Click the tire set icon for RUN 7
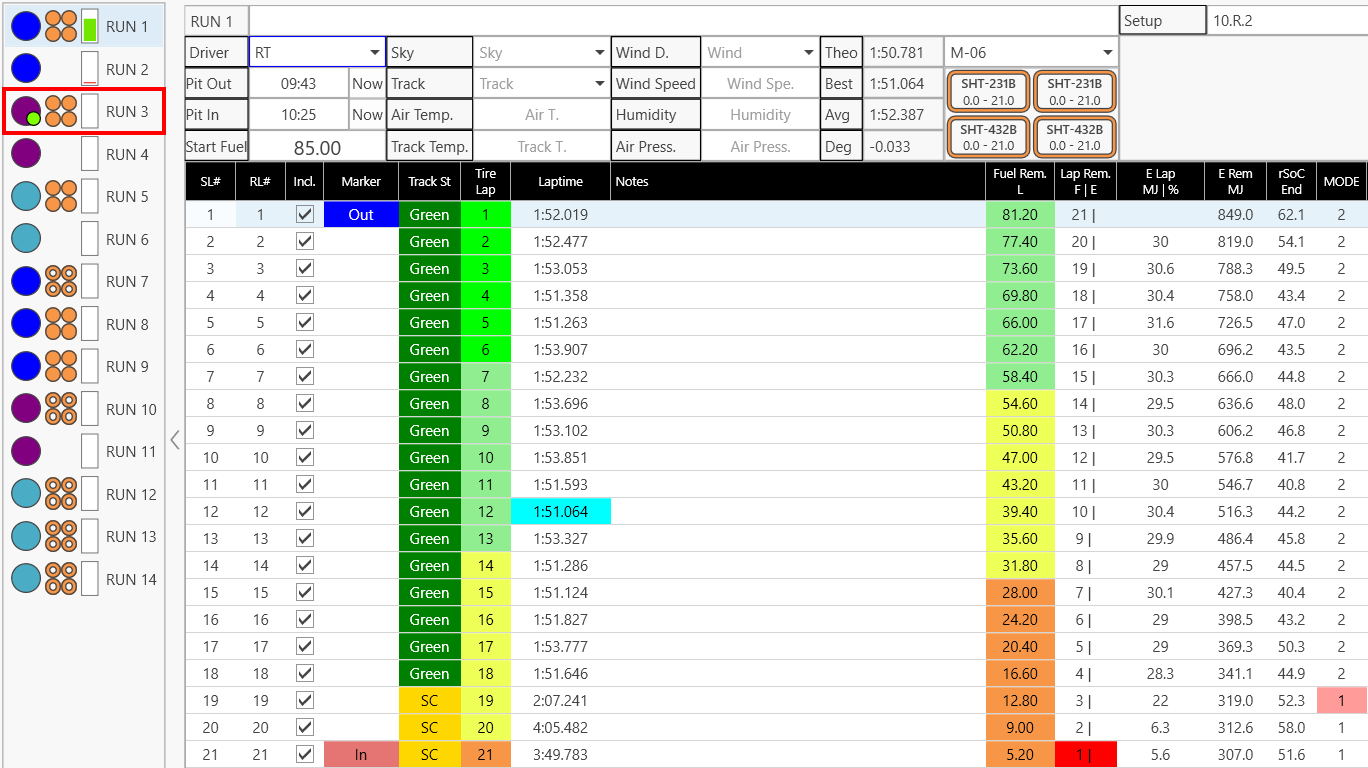Image resolution: width=1368 pixels, height=768 pixels. click(x=61, y=282)
